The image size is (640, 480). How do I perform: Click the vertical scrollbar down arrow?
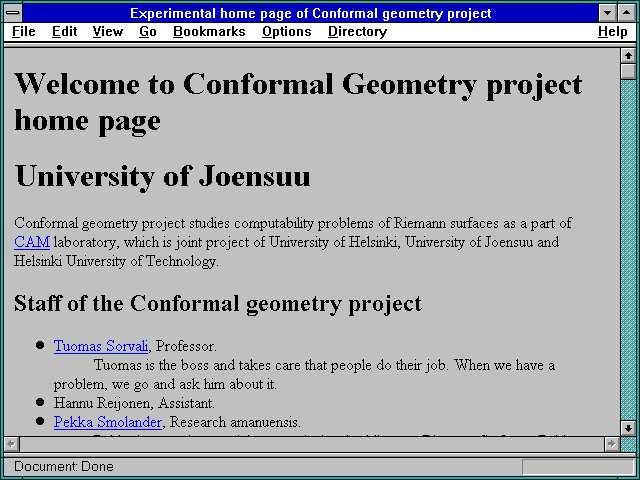[628, 428]
